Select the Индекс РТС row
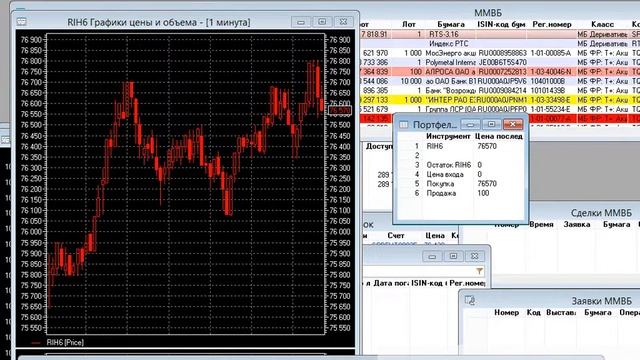640x360 pixels. [500, 44]
